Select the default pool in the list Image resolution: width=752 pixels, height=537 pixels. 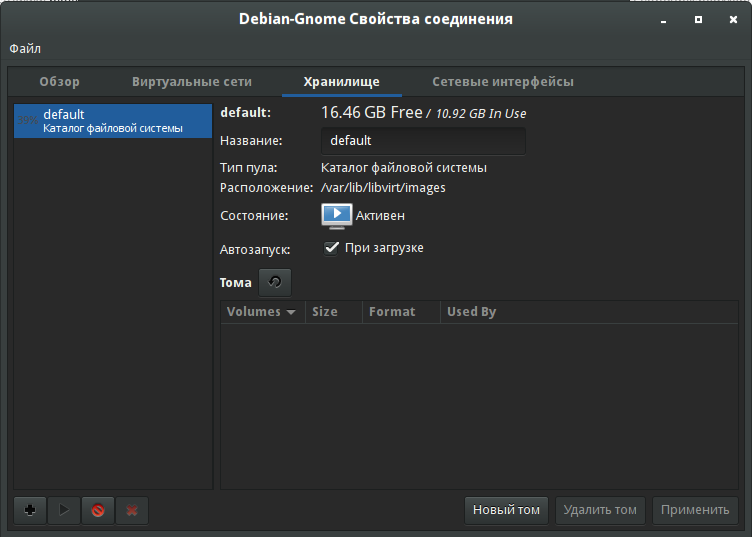pyautogui.click(x=113, y=121)
